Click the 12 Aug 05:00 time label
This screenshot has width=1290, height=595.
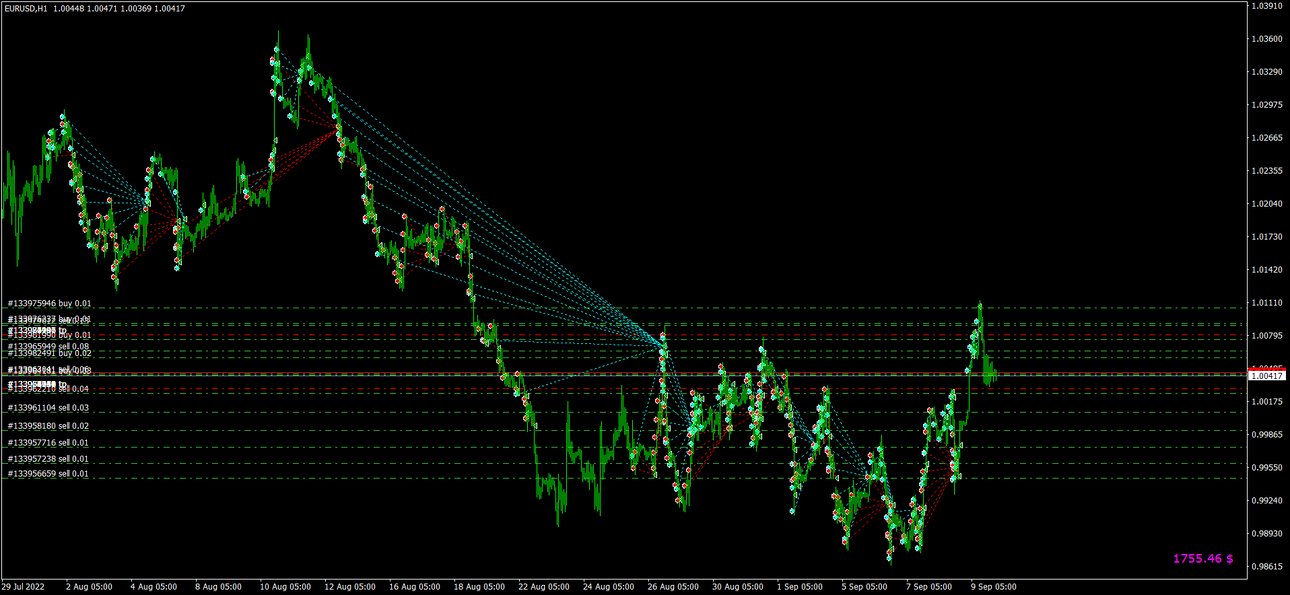351,587
